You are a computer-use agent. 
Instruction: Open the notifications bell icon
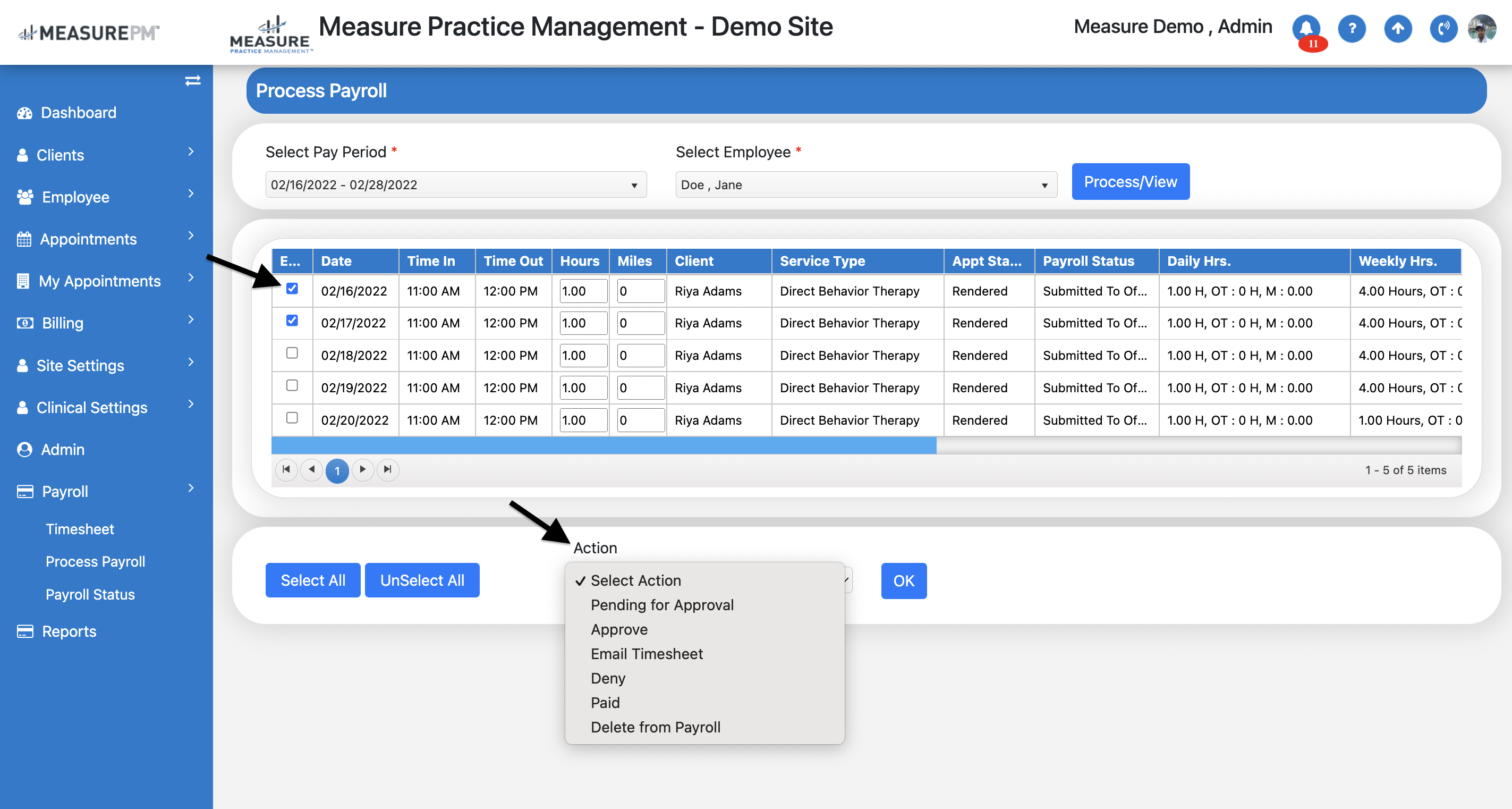(1305, 28)
